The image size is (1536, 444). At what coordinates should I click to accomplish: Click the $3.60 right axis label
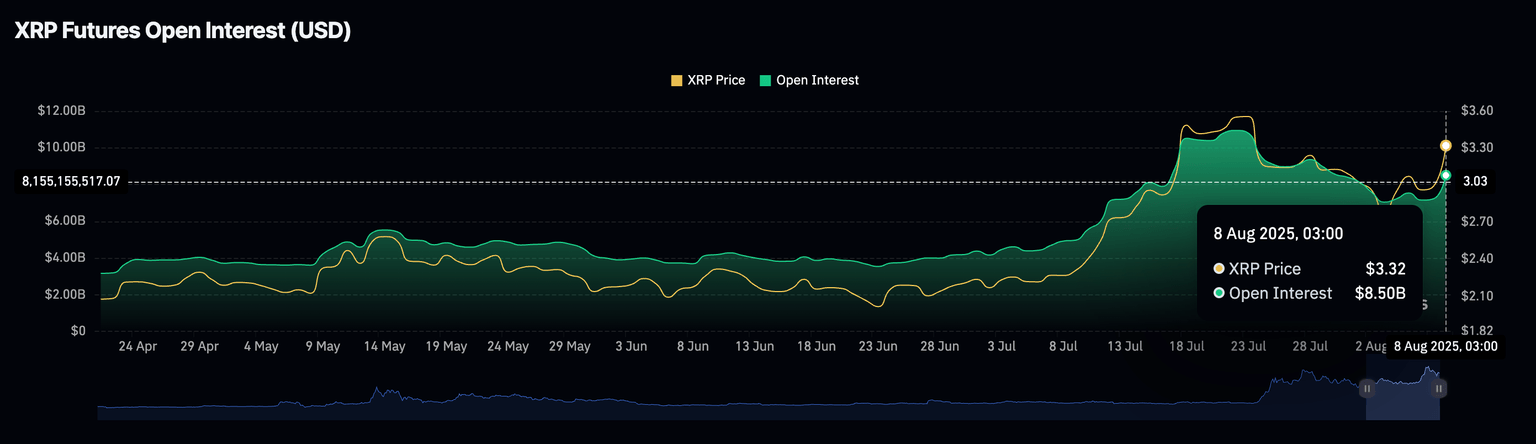pos(1477,111)
